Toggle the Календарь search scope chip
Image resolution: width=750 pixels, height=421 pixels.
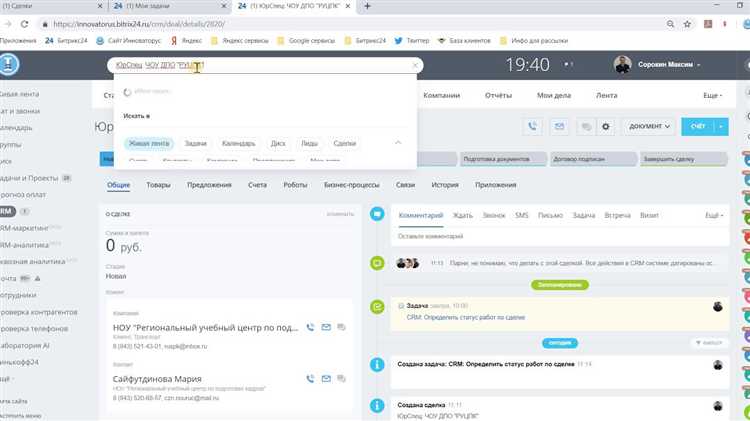click(x=238, y=144)
